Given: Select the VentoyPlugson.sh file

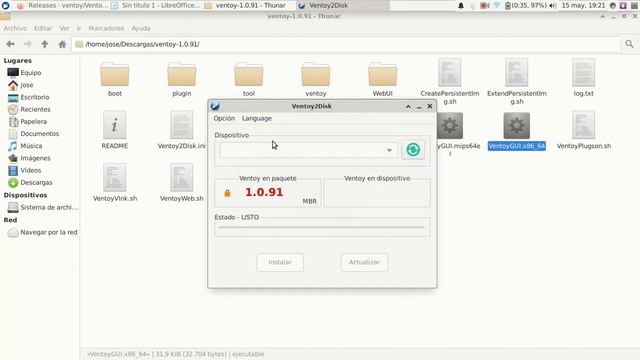Looking at the screenshot, I should 584,131.
